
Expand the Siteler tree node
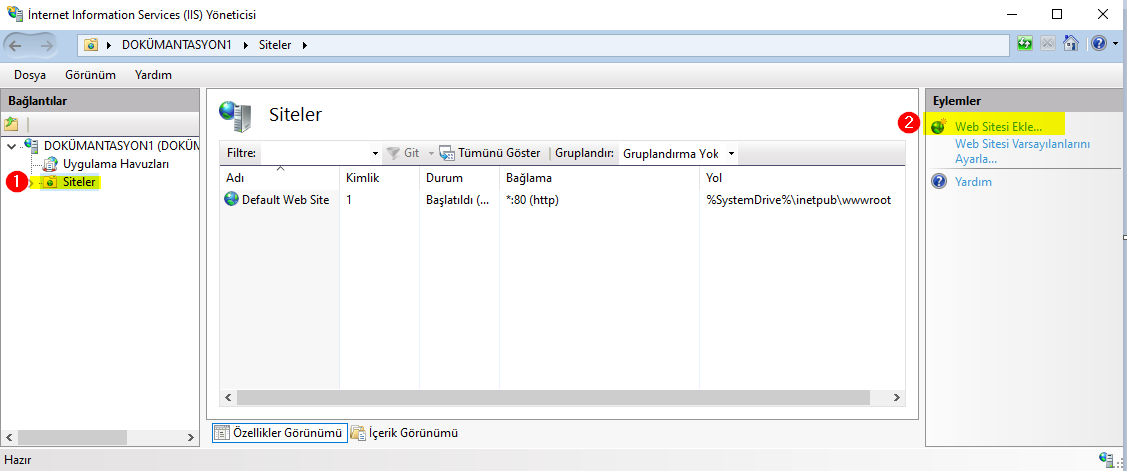tap(31, 183)
